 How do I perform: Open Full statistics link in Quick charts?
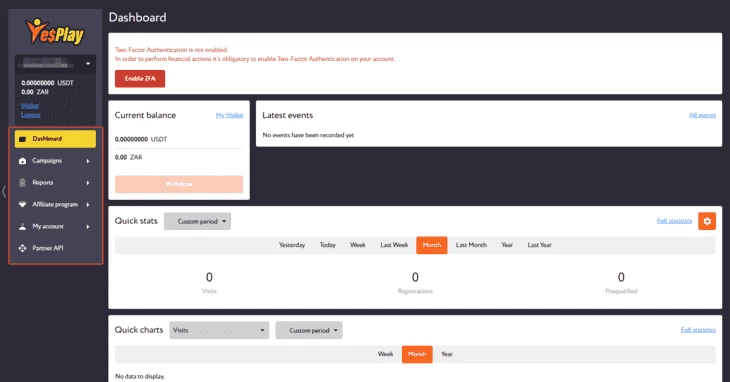[x=698, y=330]
